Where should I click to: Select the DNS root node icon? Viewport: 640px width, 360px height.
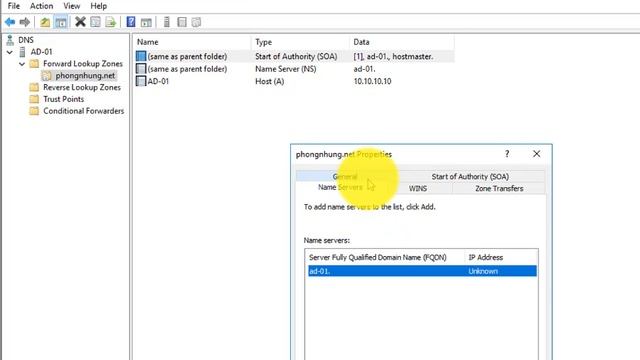[10, 40]
